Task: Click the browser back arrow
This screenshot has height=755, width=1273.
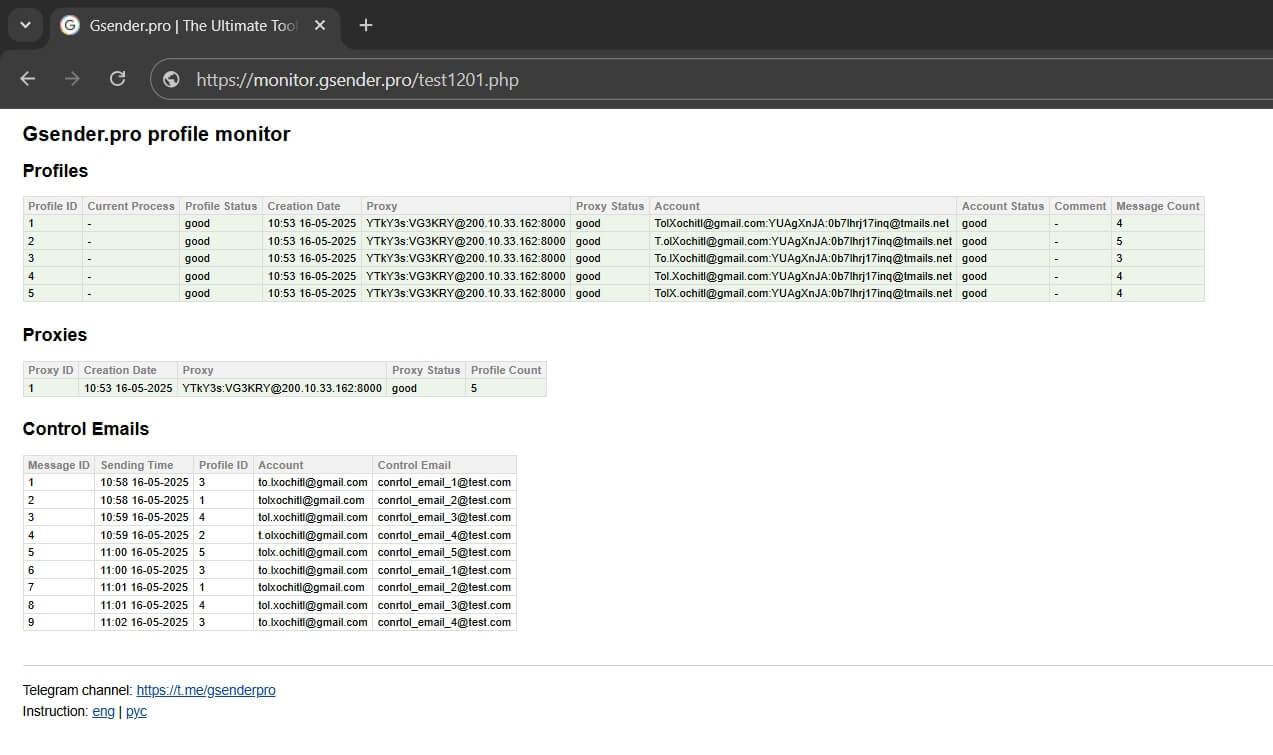Action: (27, 79)
